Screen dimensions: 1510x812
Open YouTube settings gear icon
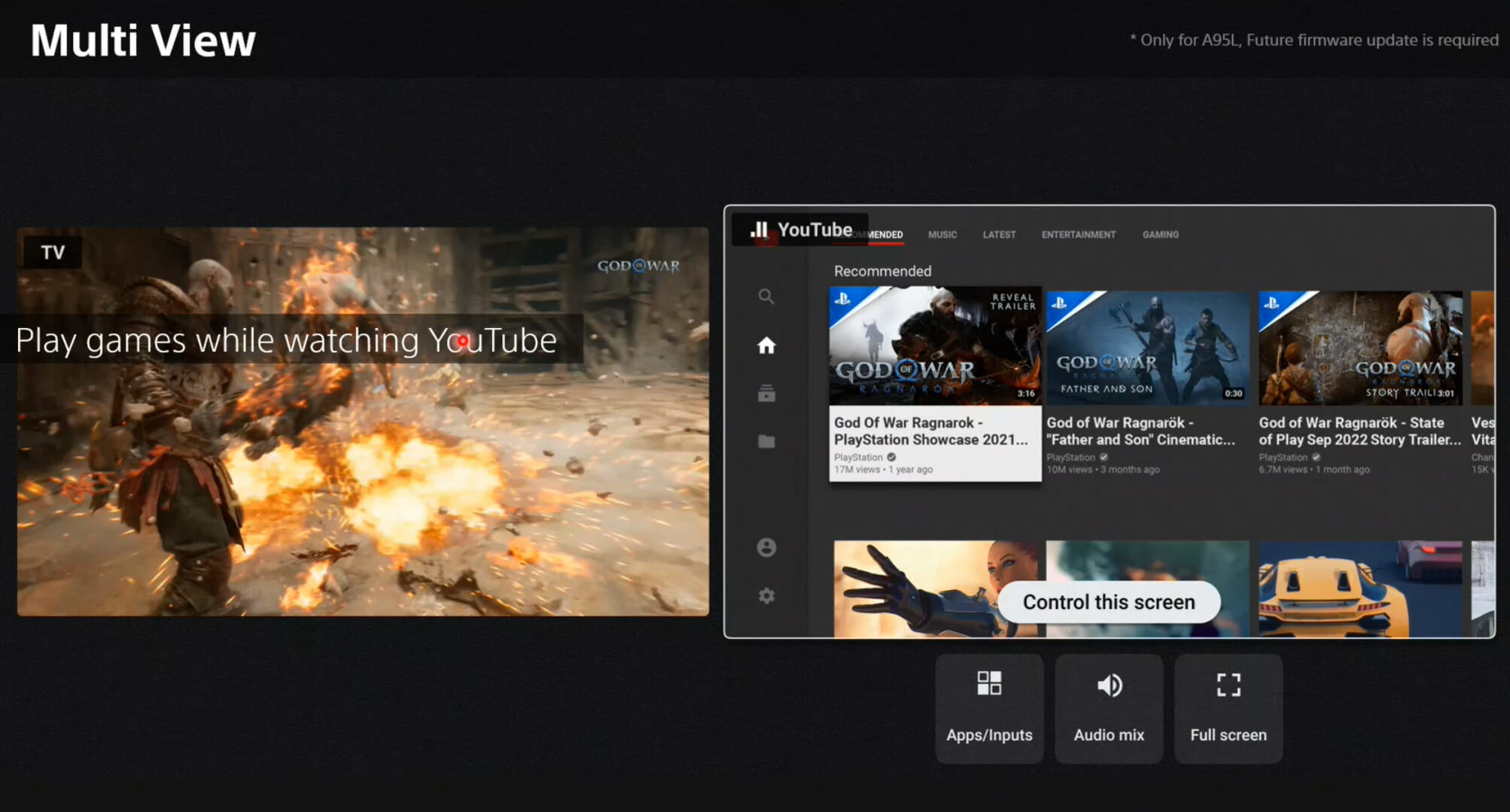[x=766, y=596]
